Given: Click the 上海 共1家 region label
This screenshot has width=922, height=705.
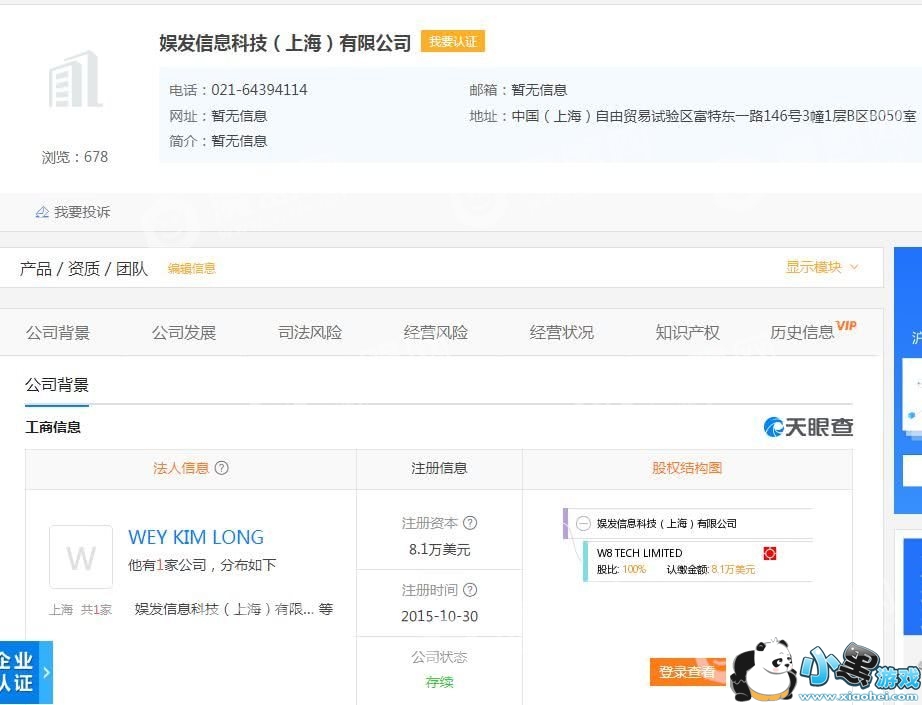Looking at the screenshot, I should 80,610.
